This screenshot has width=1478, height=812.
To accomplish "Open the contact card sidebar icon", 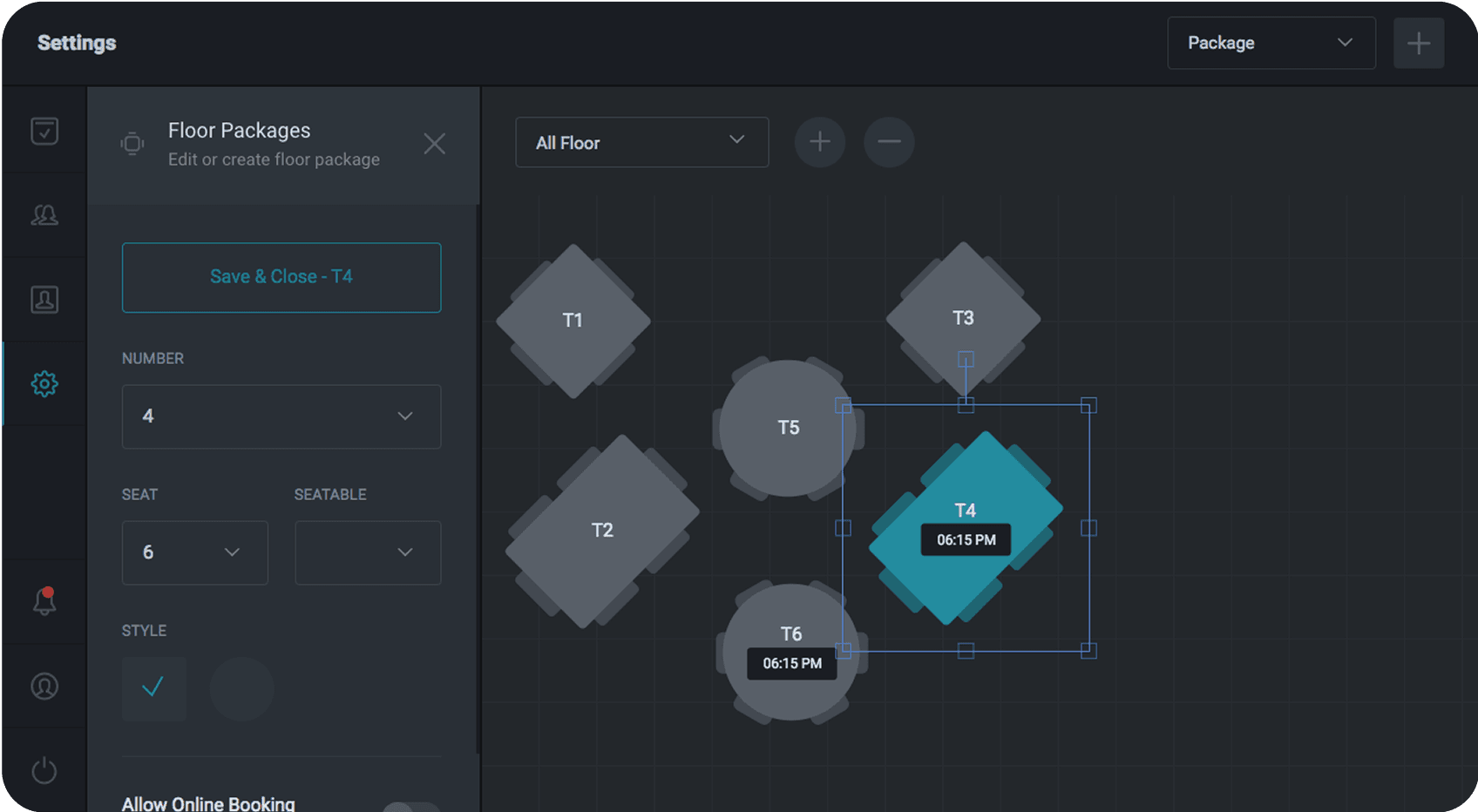I will (x=44, y=300).
